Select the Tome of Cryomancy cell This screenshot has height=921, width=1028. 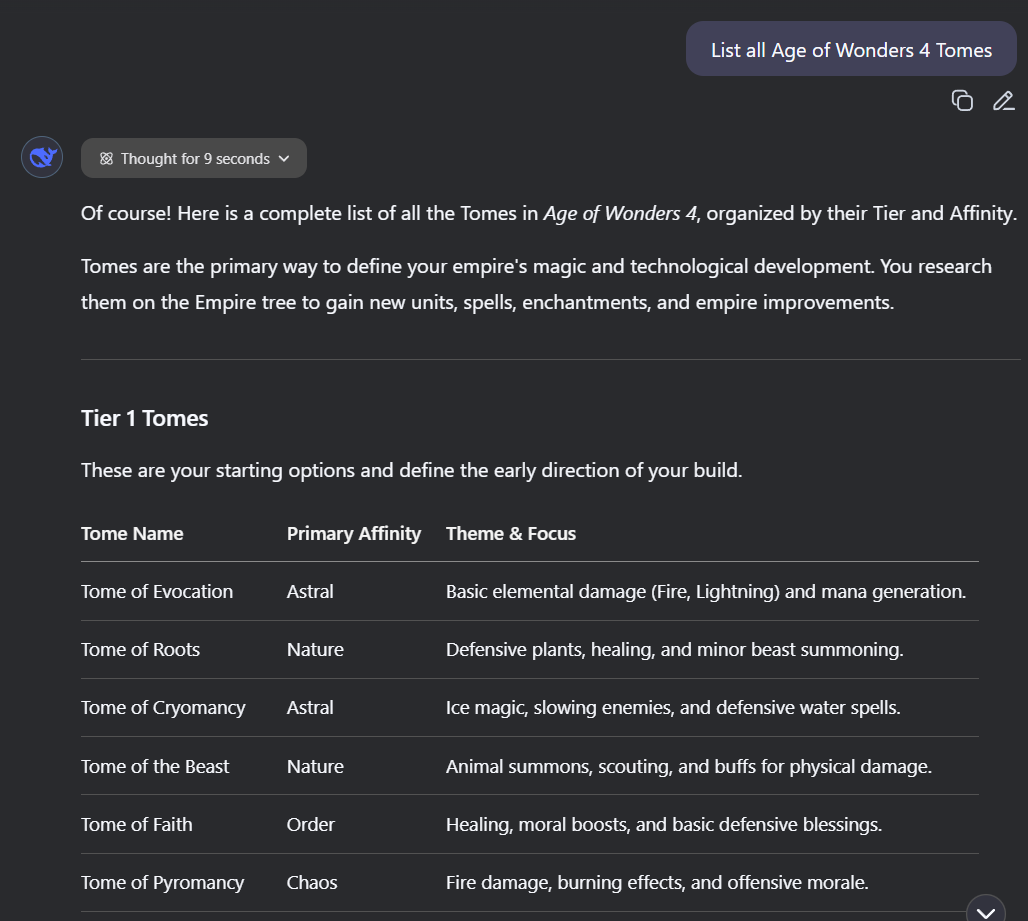coord(163,707)
